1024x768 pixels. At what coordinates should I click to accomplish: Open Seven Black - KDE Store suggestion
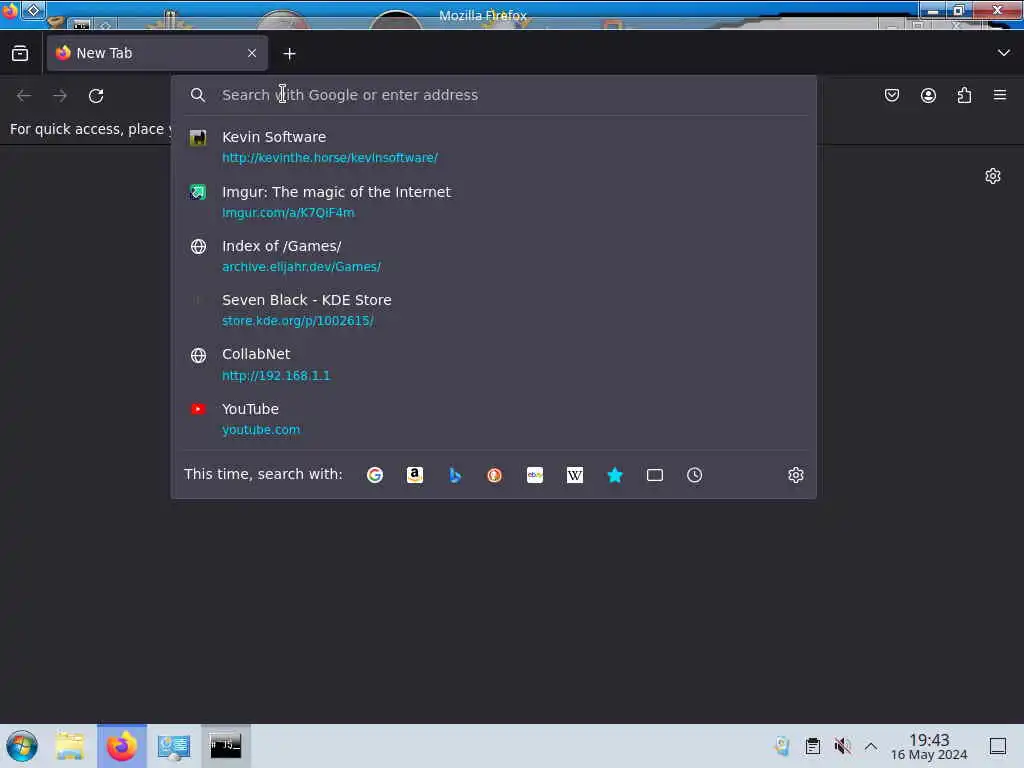494,310
